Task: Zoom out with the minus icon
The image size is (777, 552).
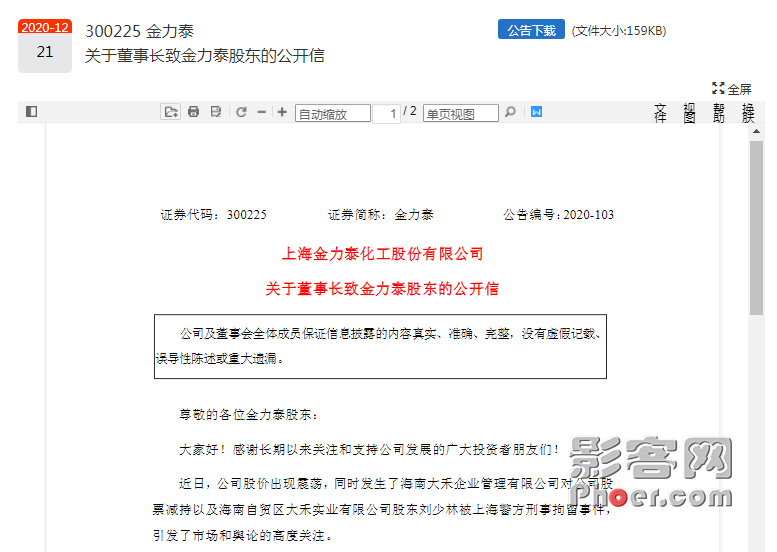Action: point(262,112)
